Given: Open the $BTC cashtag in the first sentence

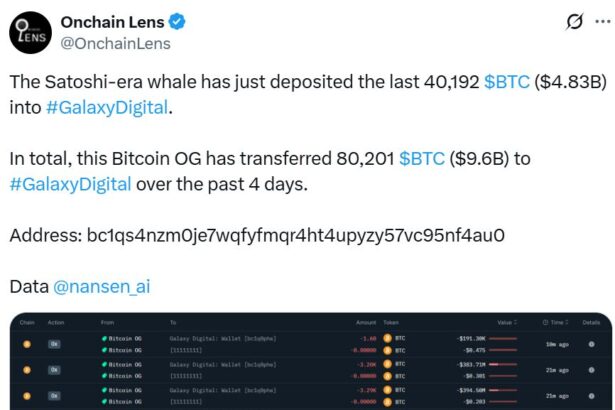Looking at the screenshot, I should (x=508, y=83).
